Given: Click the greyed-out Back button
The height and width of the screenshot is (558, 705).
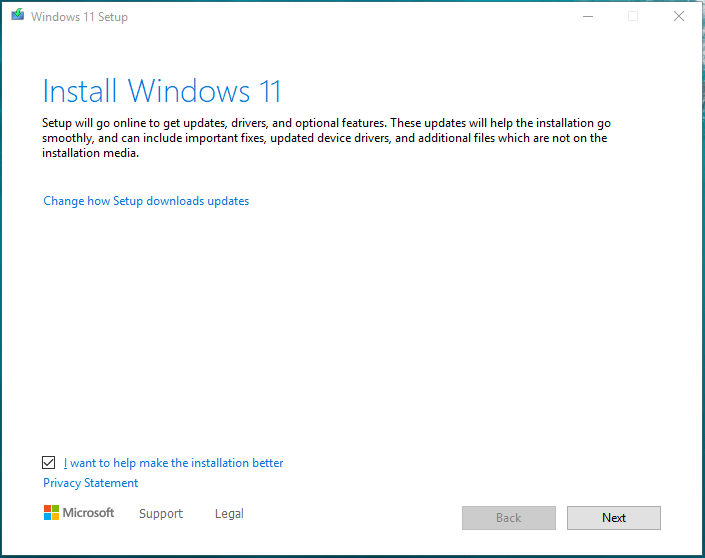Looking at the screenshot, I should click(509, 518).
